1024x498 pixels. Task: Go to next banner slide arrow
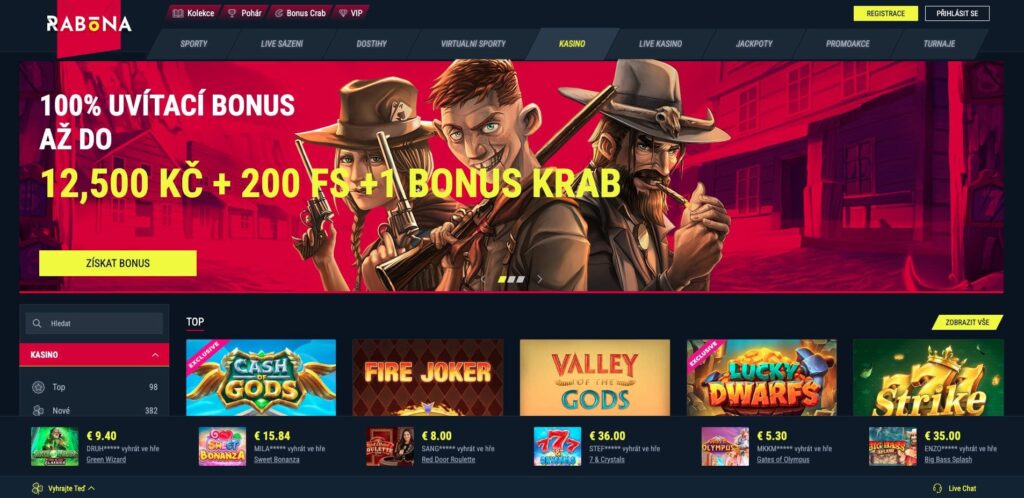point(539,279)
